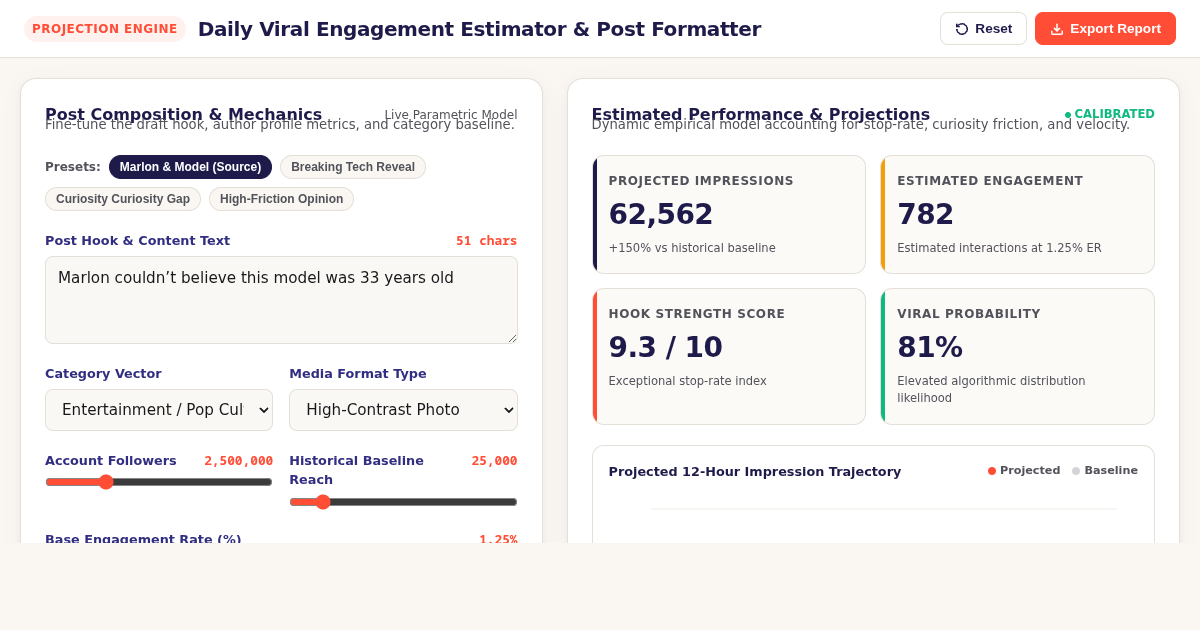Click the 25,000 baseline reach value
Image resolution: width=1200 pixels, height=630 pixels.
pos(494,461)
